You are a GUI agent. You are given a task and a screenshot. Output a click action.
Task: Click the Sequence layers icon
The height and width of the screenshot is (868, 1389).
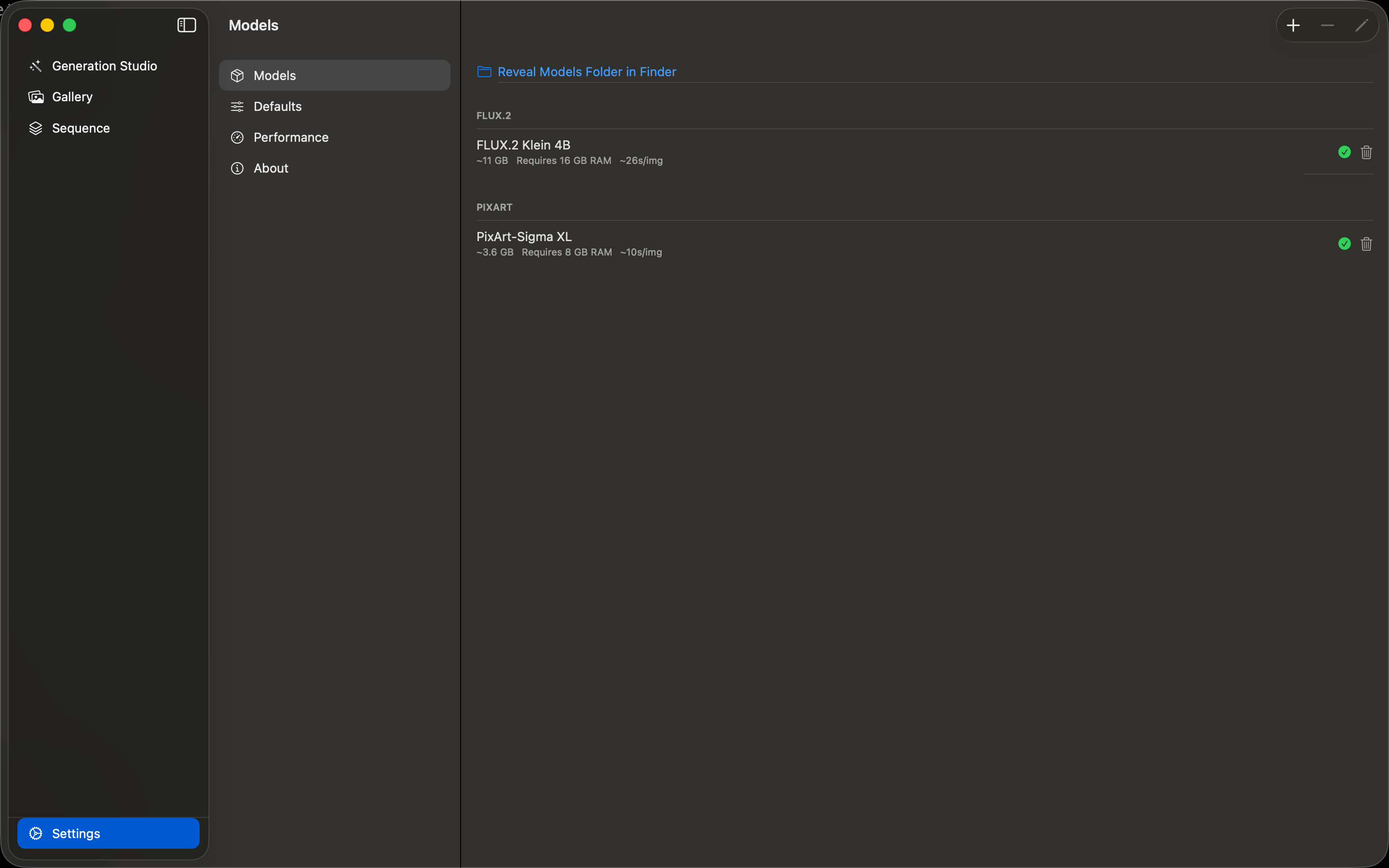click(36, 128)
